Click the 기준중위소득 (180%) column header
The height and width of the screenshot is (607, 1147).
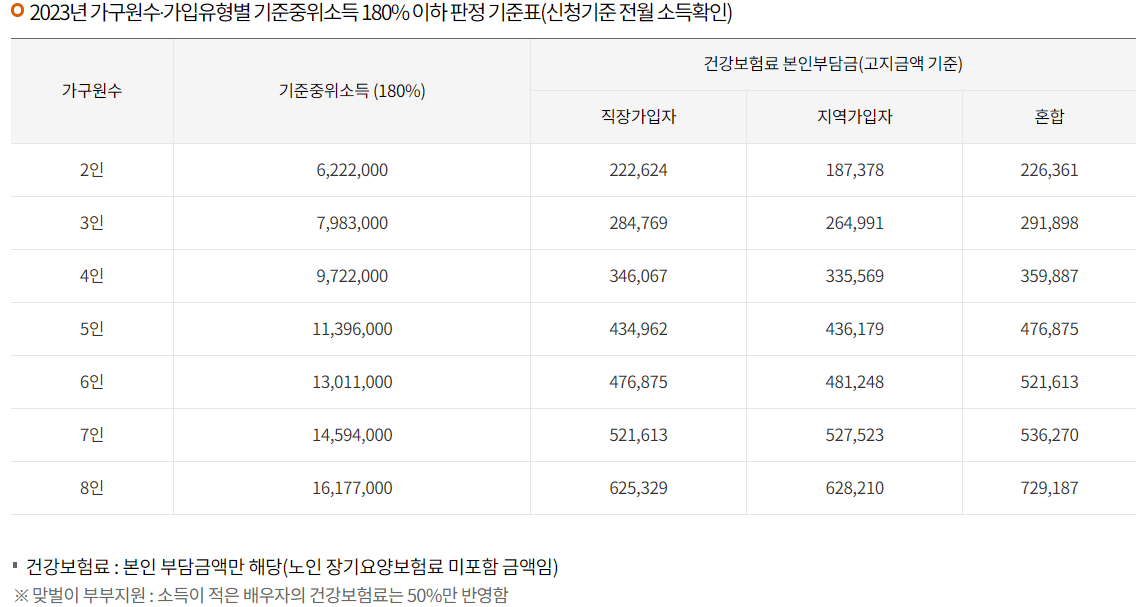[352, 91]
